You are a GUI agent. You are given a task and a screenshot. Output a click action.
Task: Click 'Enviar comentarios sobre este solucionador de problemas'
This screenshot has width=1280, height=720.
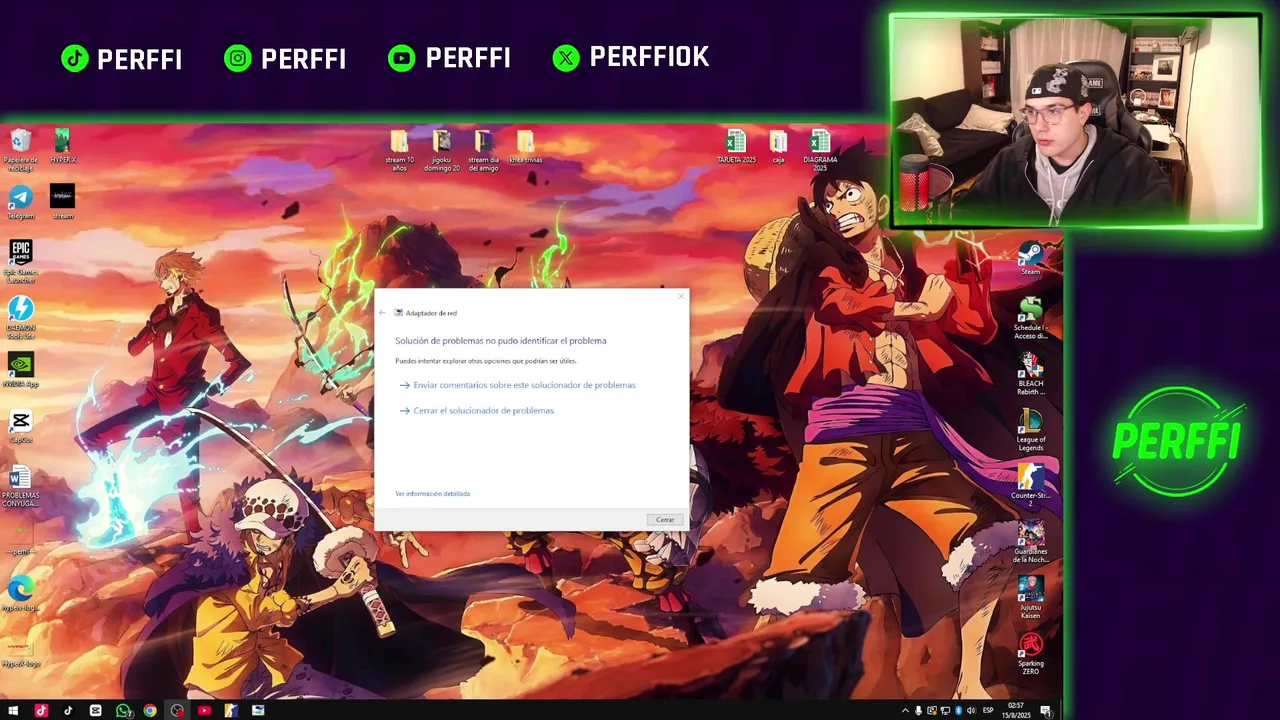pyautogui.click(x=524, y=385)
